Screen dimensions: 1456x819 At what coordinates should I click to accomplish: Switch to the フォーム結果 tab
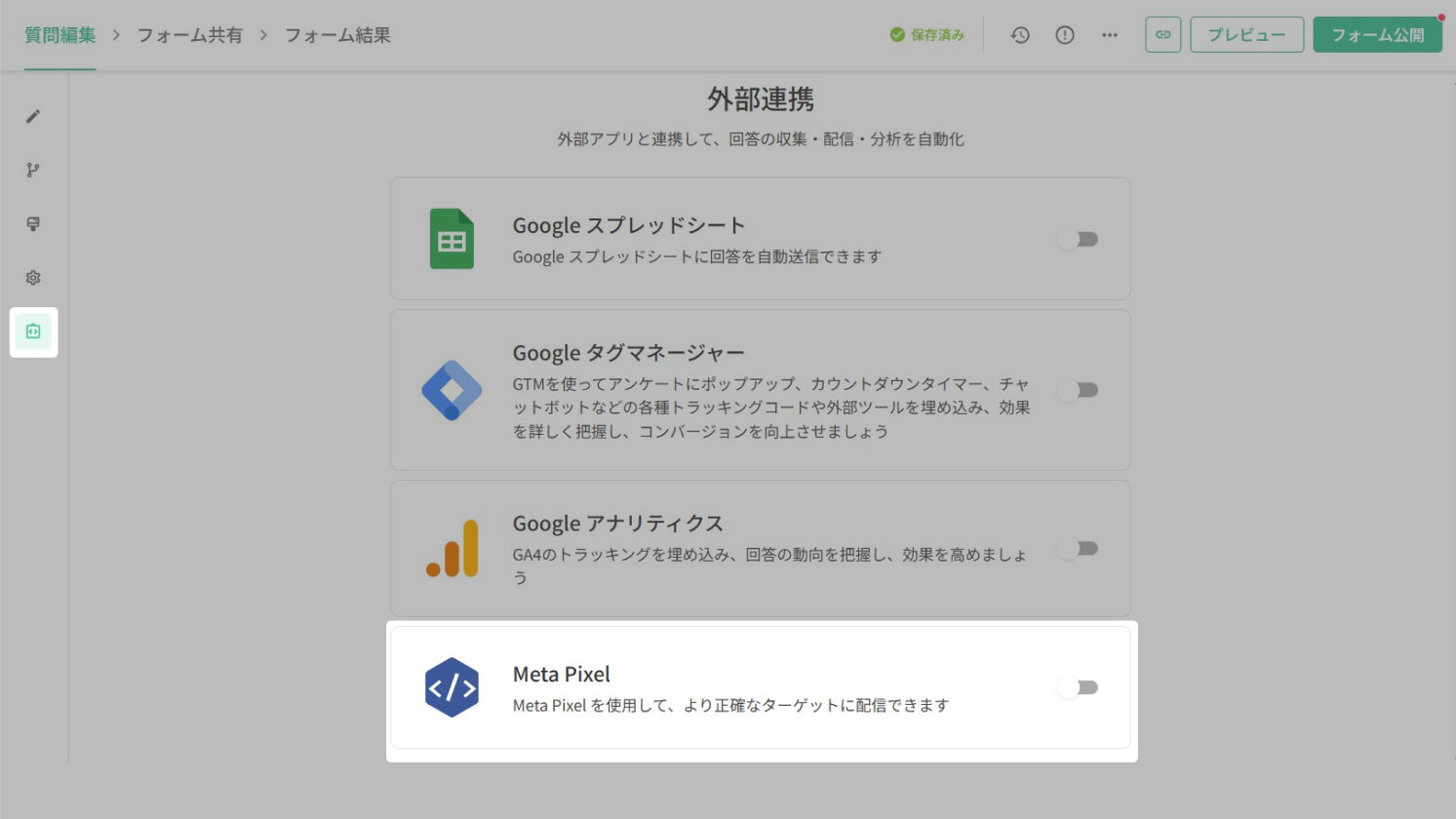337,35
